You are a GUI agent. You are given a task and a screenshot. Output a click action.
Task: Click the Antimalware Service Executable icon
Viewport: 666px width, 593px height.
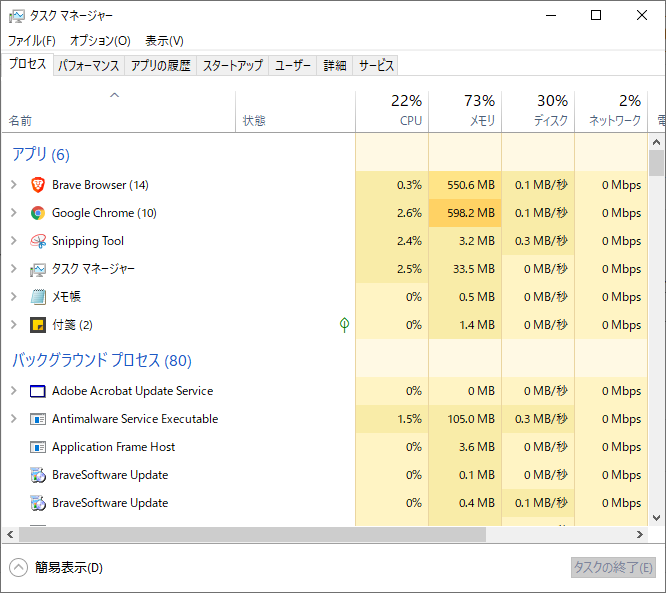click(x=38, y=419)
